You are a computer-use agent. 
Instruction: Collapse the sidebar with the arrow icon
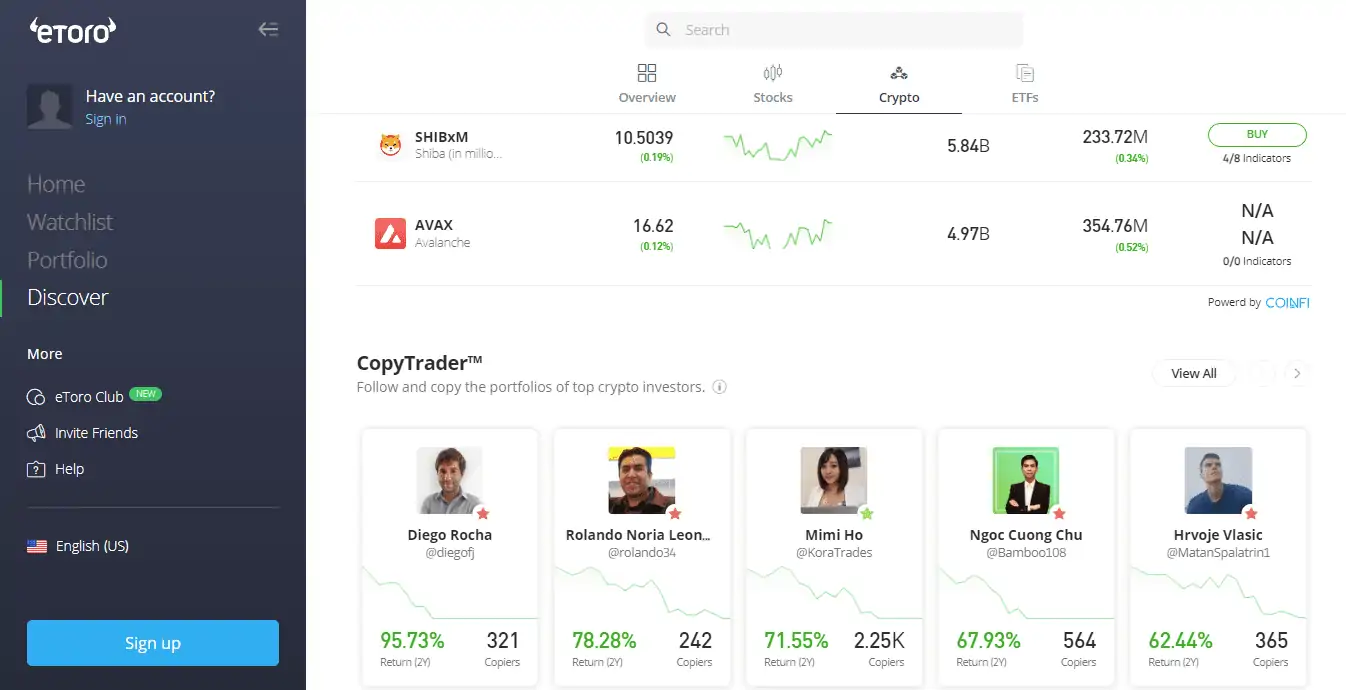click(x=268, y=29)
